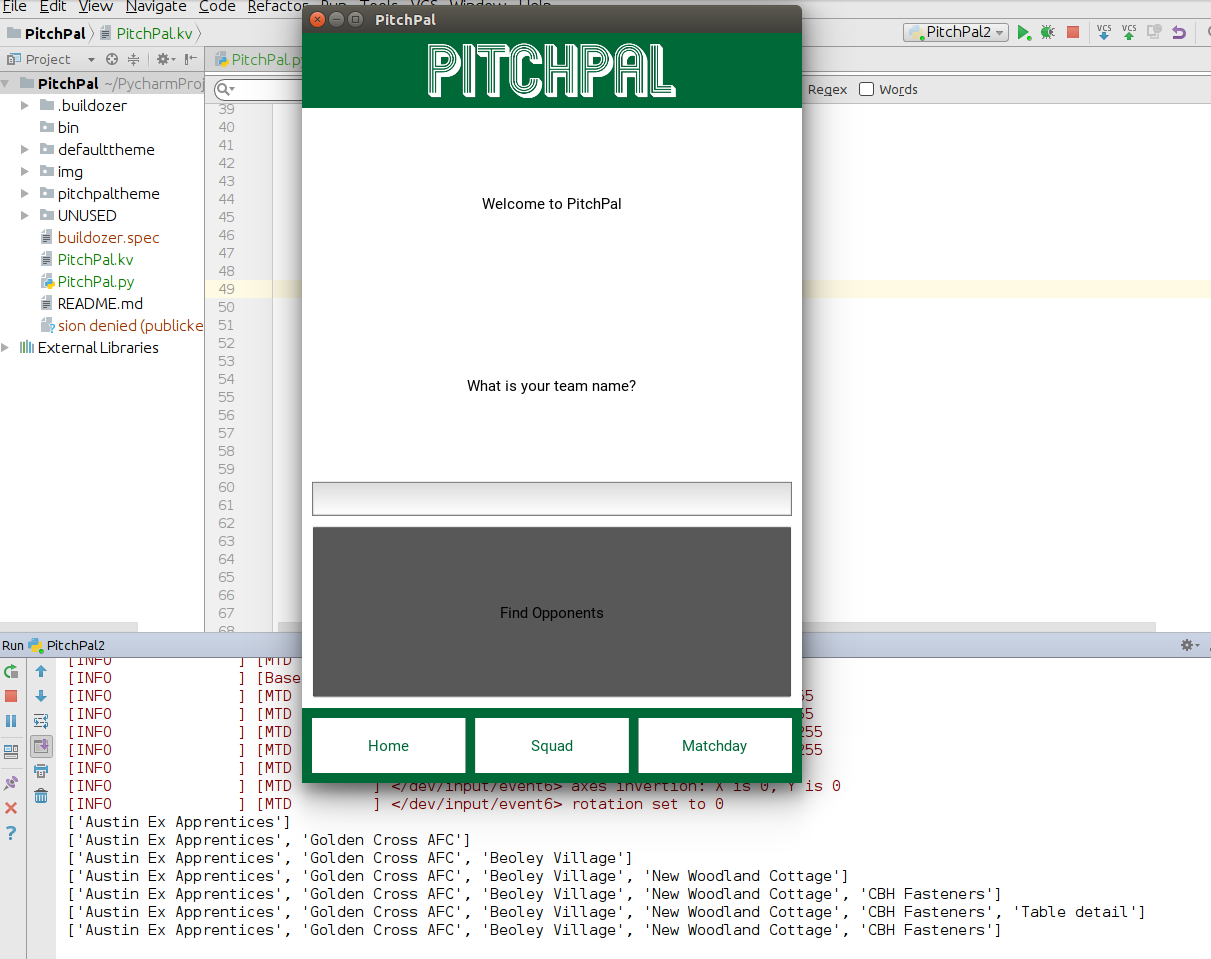Image resolution: width=1211 pixels, height=959 pixels.
Task: Enable the Words search checkbox
Action: pyautogui.click(x=867, y=89)
